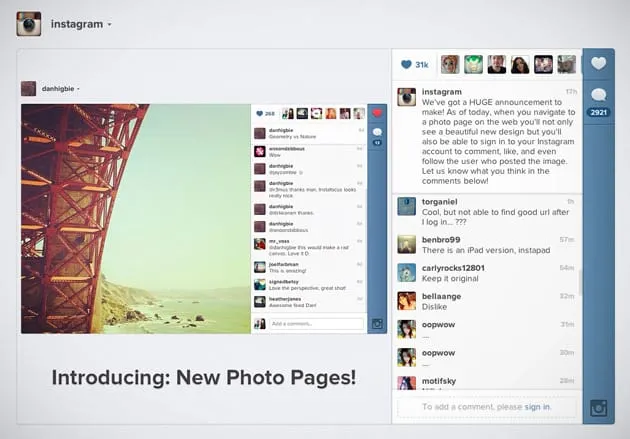Open the oopwow comment posted 30m ago
This screenshot has width=630, height=439.
487,358
